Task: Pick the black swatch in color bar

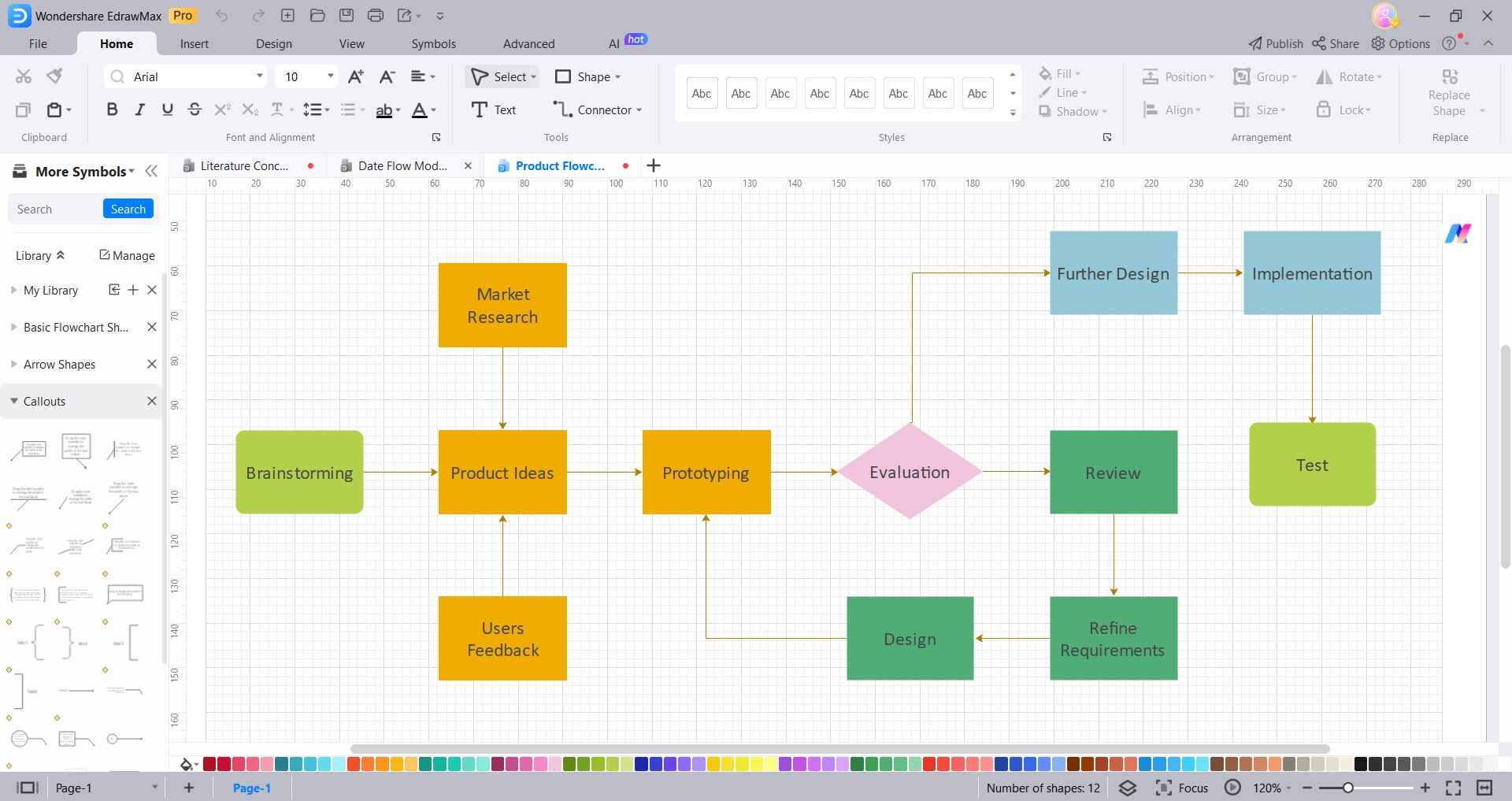Action: tap(1360, 763)
